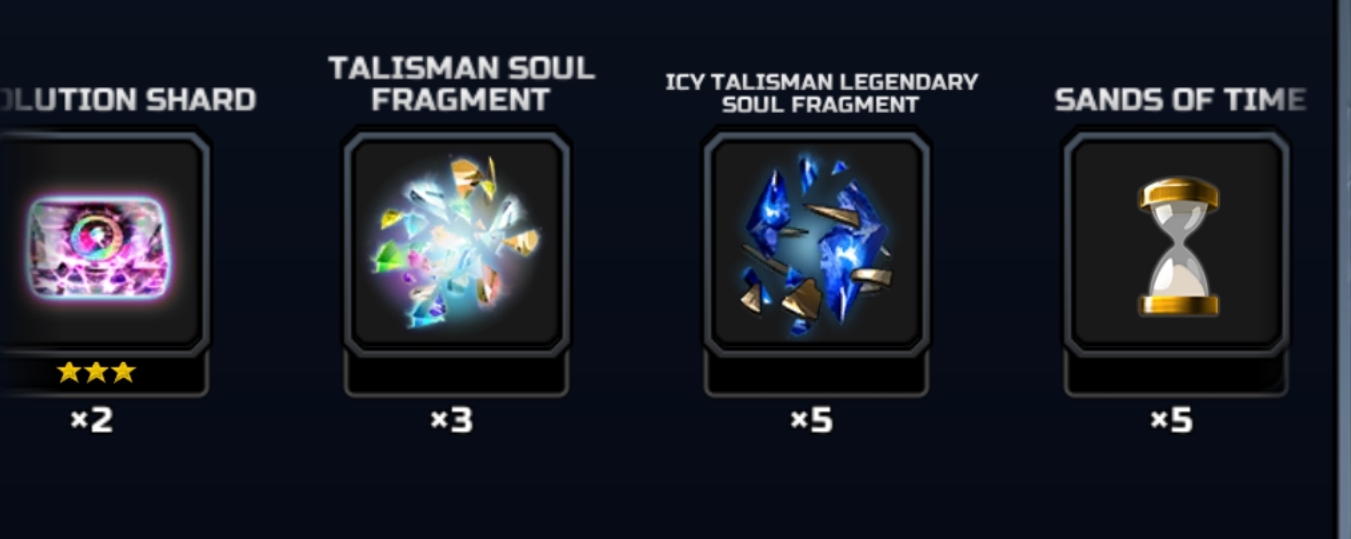This screenshot has width=1351, height=539.
Task: Click the gold top of the hourglass
Action: pyautogui.click(x=1179, y=194)
